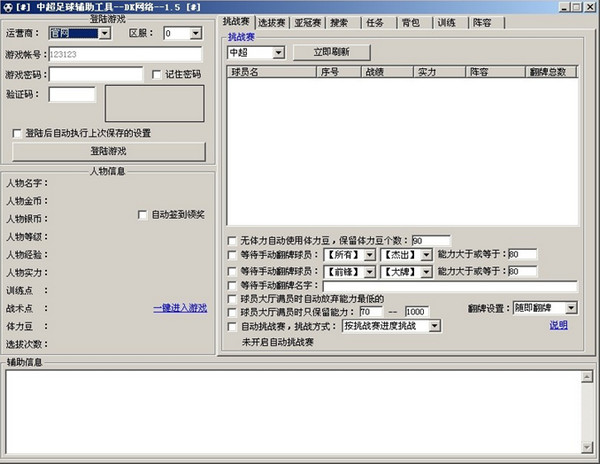
Task: Open the 说明 link
Action: coord(559,325)
